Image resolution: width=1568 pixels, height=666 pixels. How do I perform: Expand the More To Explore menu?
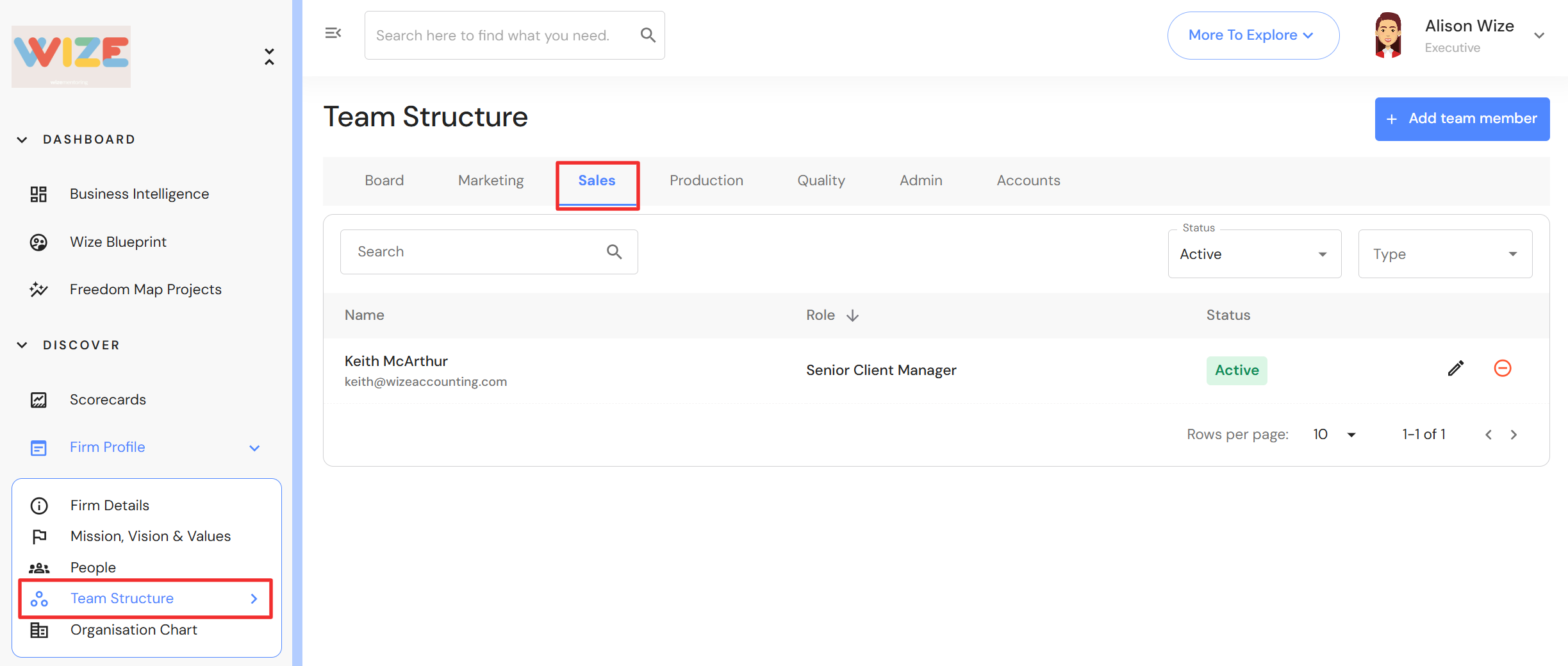[x=1253, y=36]
